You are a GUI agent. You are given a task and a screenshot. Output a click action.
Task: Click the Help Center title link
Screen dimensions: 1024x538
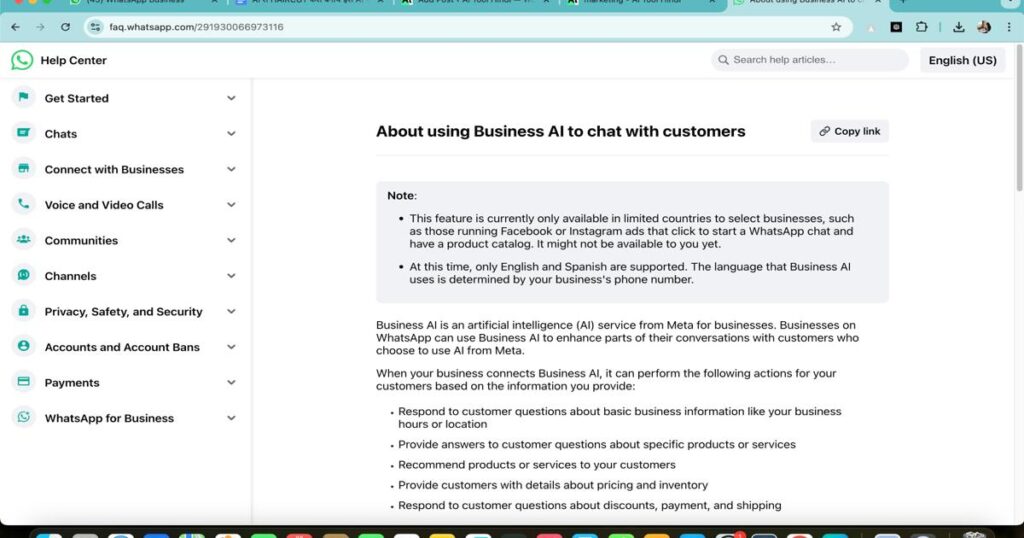point(73,60)
